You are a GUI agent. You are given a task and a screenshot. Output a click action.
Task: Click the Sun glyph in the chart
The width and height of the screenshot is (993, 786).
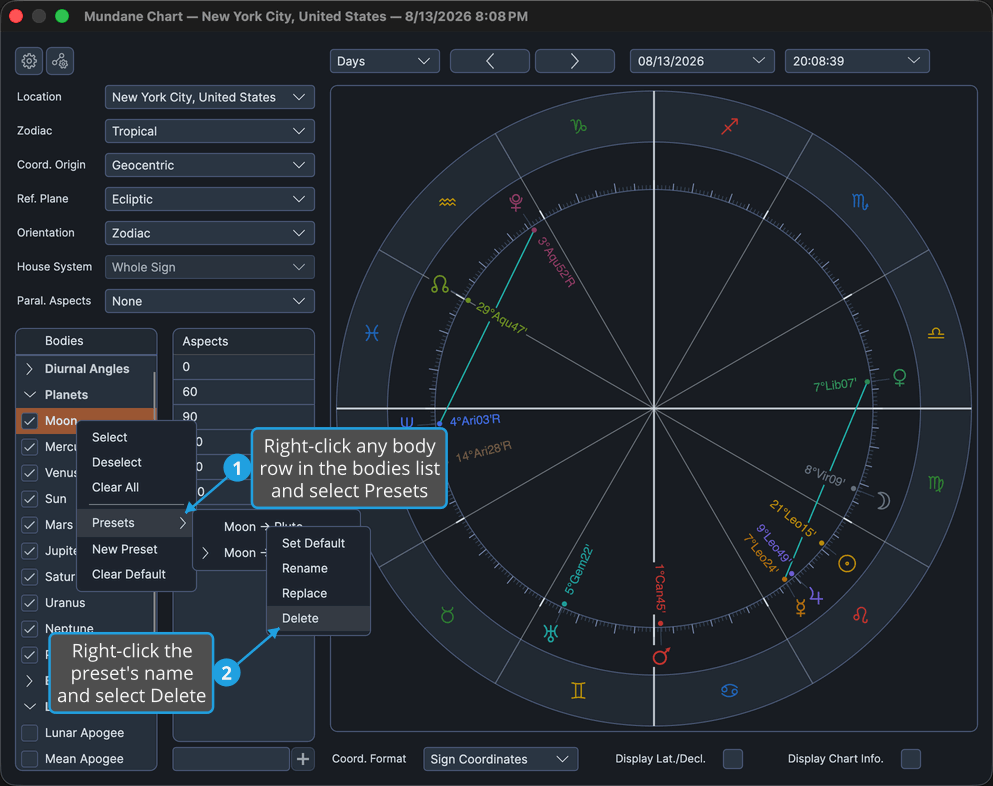pyautogui.click(x=847, y=563)
